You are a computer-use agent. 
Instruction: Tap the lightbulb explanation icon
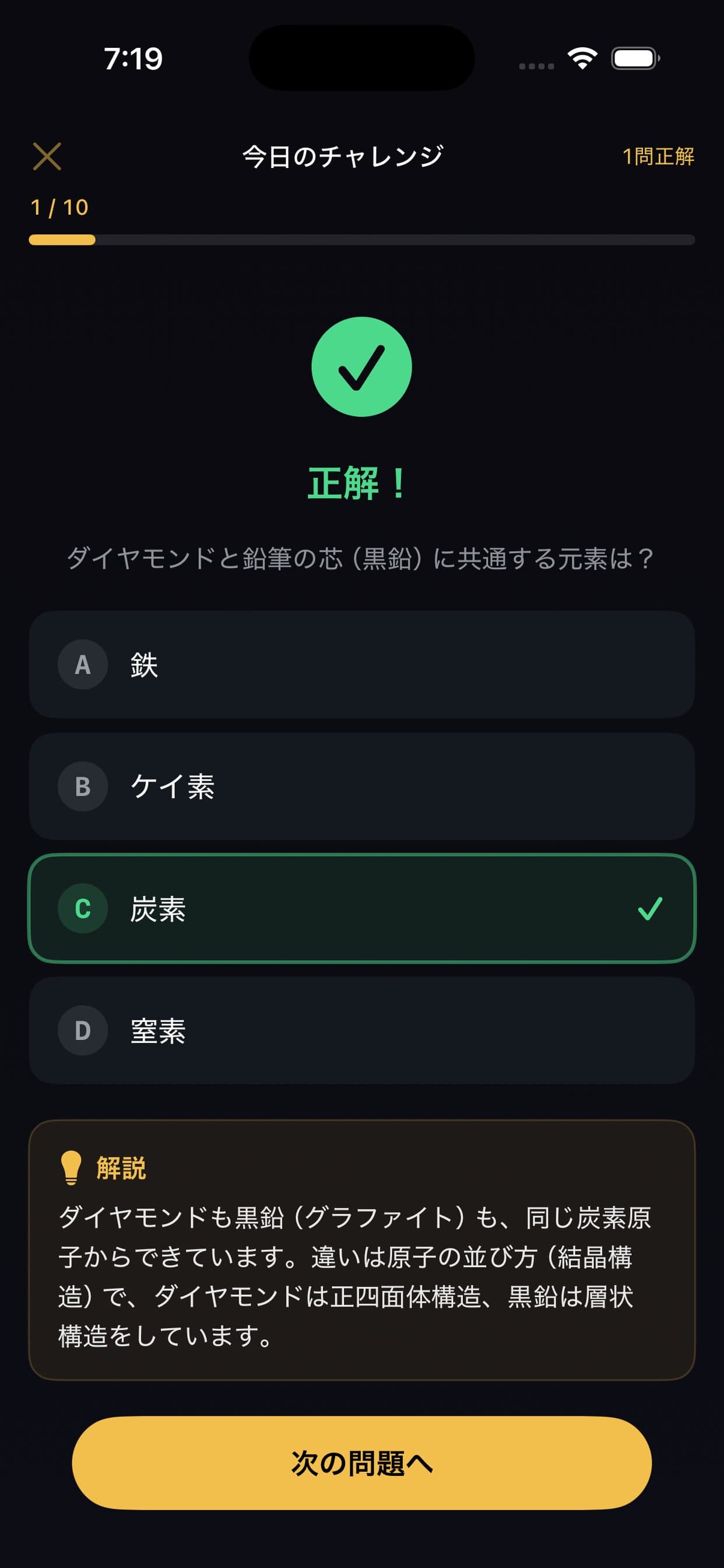tap(71, 1167)
